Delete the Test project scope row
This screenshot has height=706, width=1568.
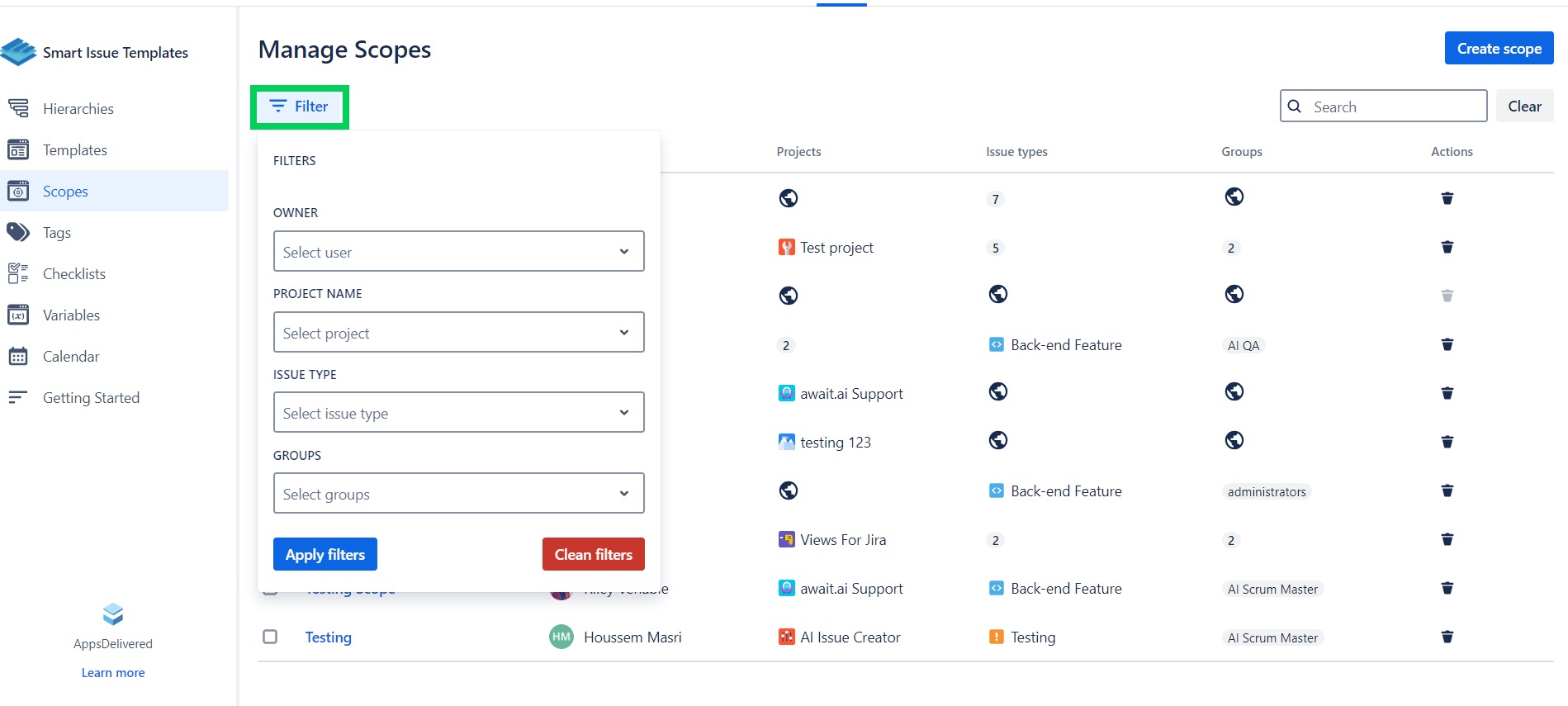coord(1447,247)
